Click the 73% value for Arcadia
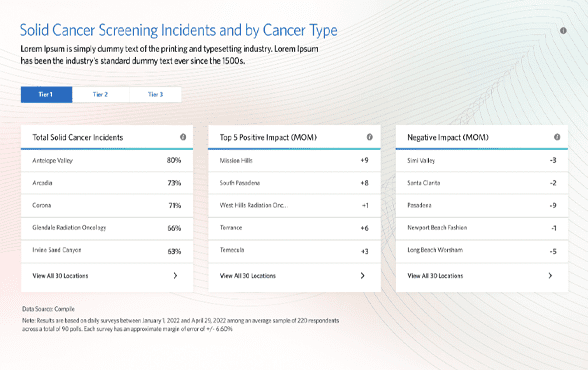The image size is (588, 370). (174, 183)
